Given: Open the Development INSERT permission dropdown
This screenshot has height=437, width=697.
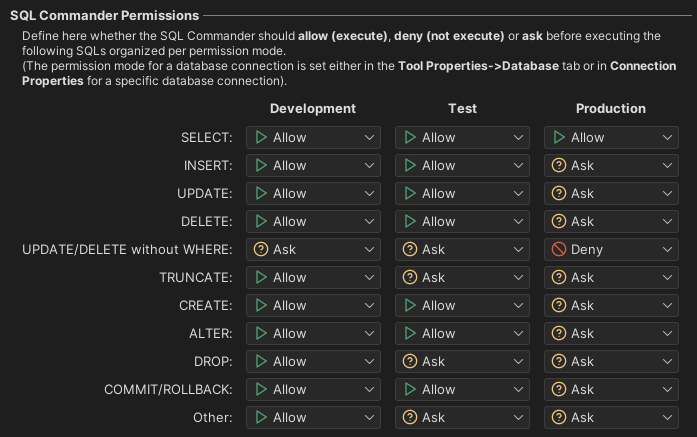Looking at the screenshot, I should click(313, 165).
